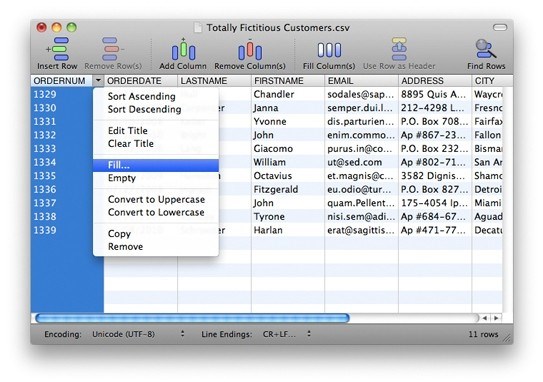The width and height of the screenshot is (543, 382).
Task: Click address cell 175-4054 Ip...
Action: [x=435, y=203]
